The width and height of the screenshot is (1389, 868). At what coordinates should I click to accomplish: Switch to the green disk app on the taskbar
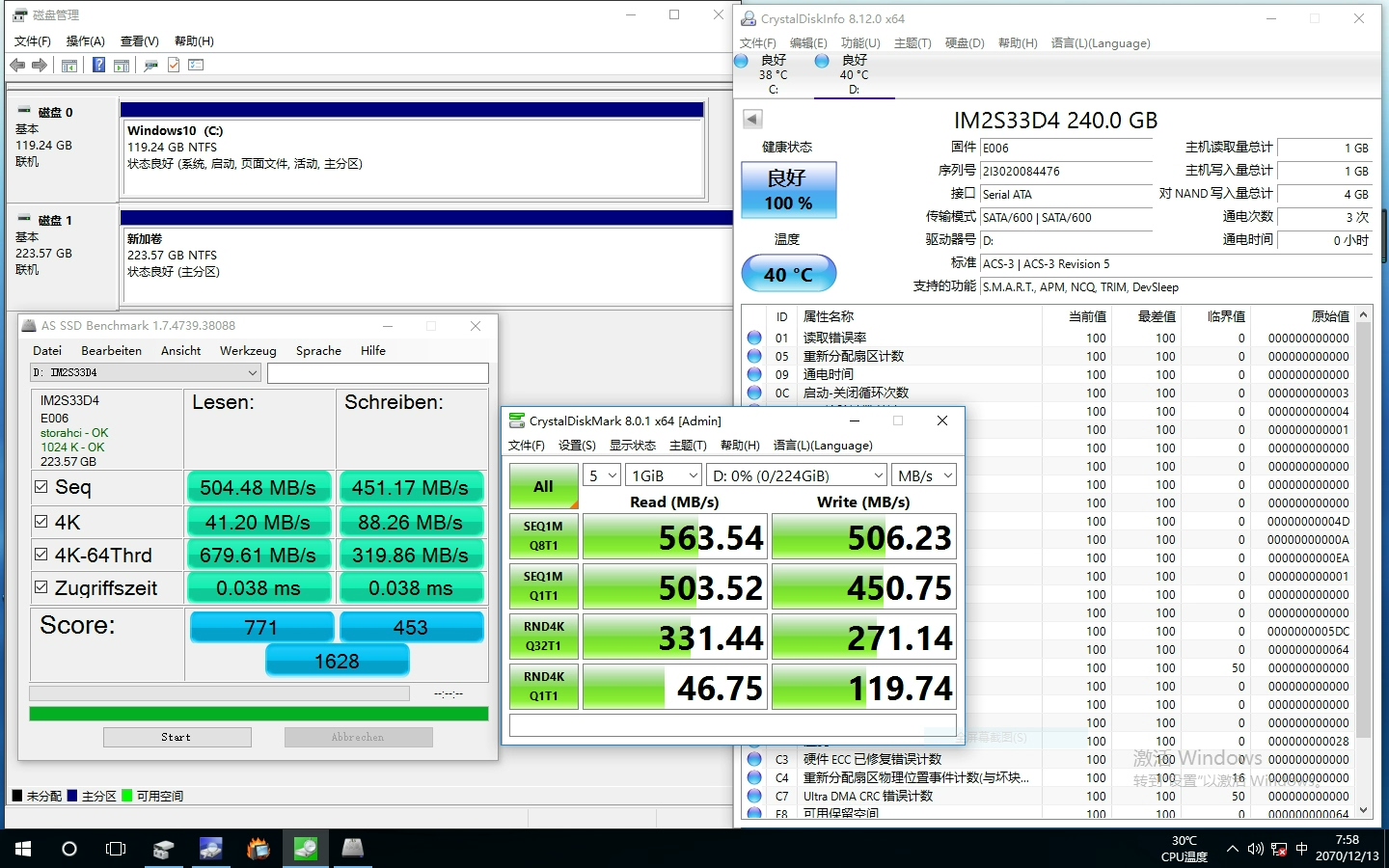pos(305,849)
